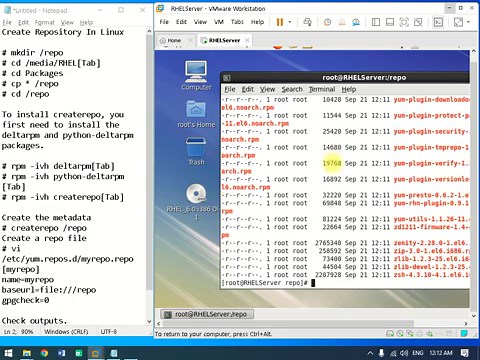Open terminal Edit menu
Image resolution: width=480 pixels, height=360 pixels.
click(x=248, y=89)
